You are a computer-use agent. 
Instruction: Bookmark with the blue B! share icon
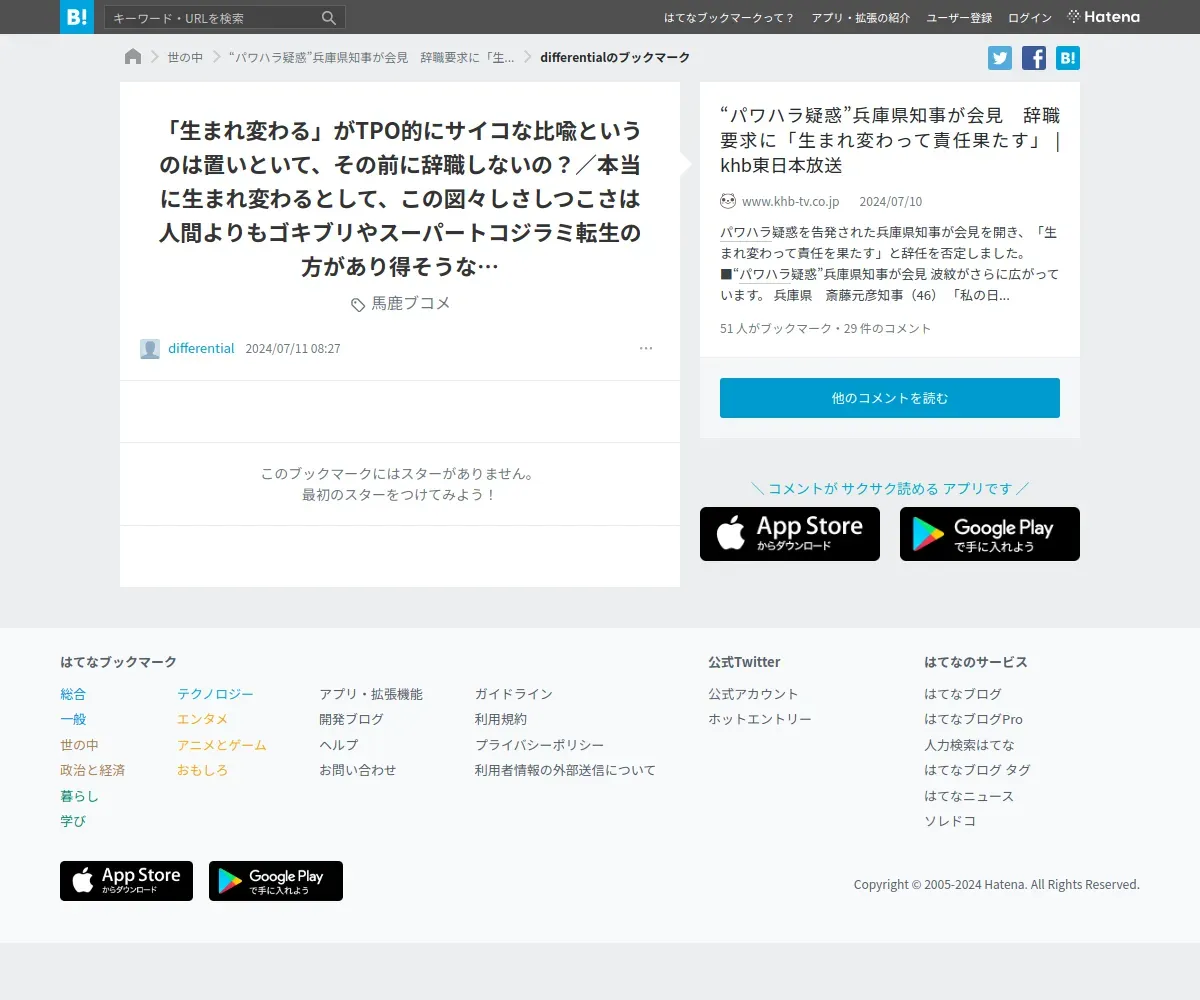pyautogui.click(x=1068, y=58)
